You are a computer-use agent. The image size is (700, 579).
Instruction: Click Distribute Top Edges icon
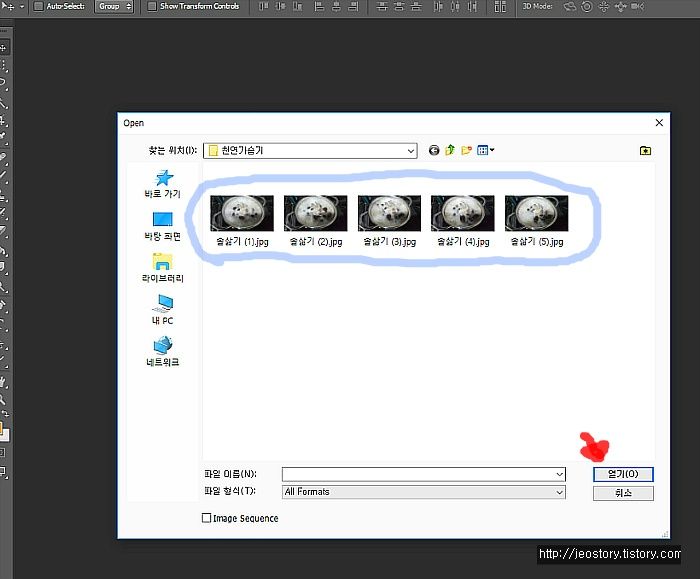point(382,6)
